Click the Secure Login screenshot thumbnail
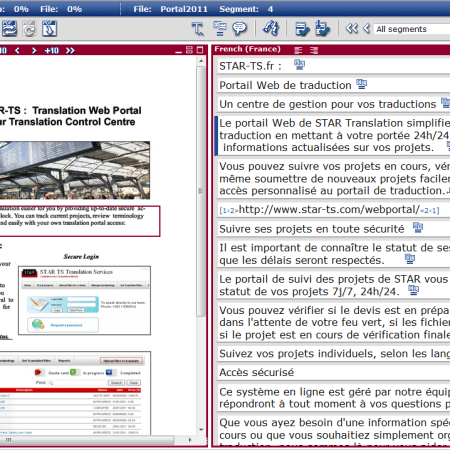 (x=84, y=300)
